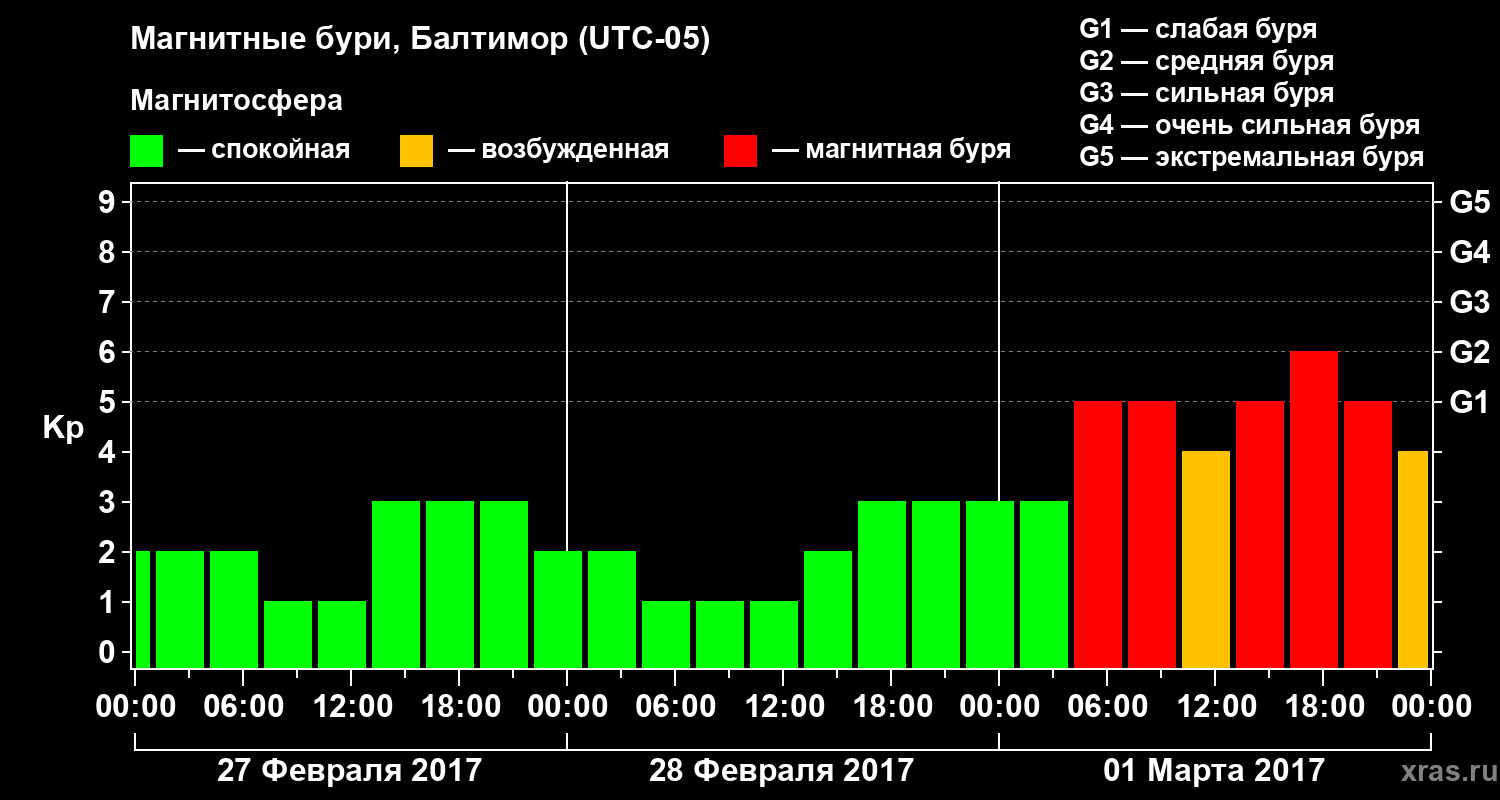This screenshot has height=800, width=1500.
Task: Click the orange "возбужденная" legend swatch
Action: (416, 150)
